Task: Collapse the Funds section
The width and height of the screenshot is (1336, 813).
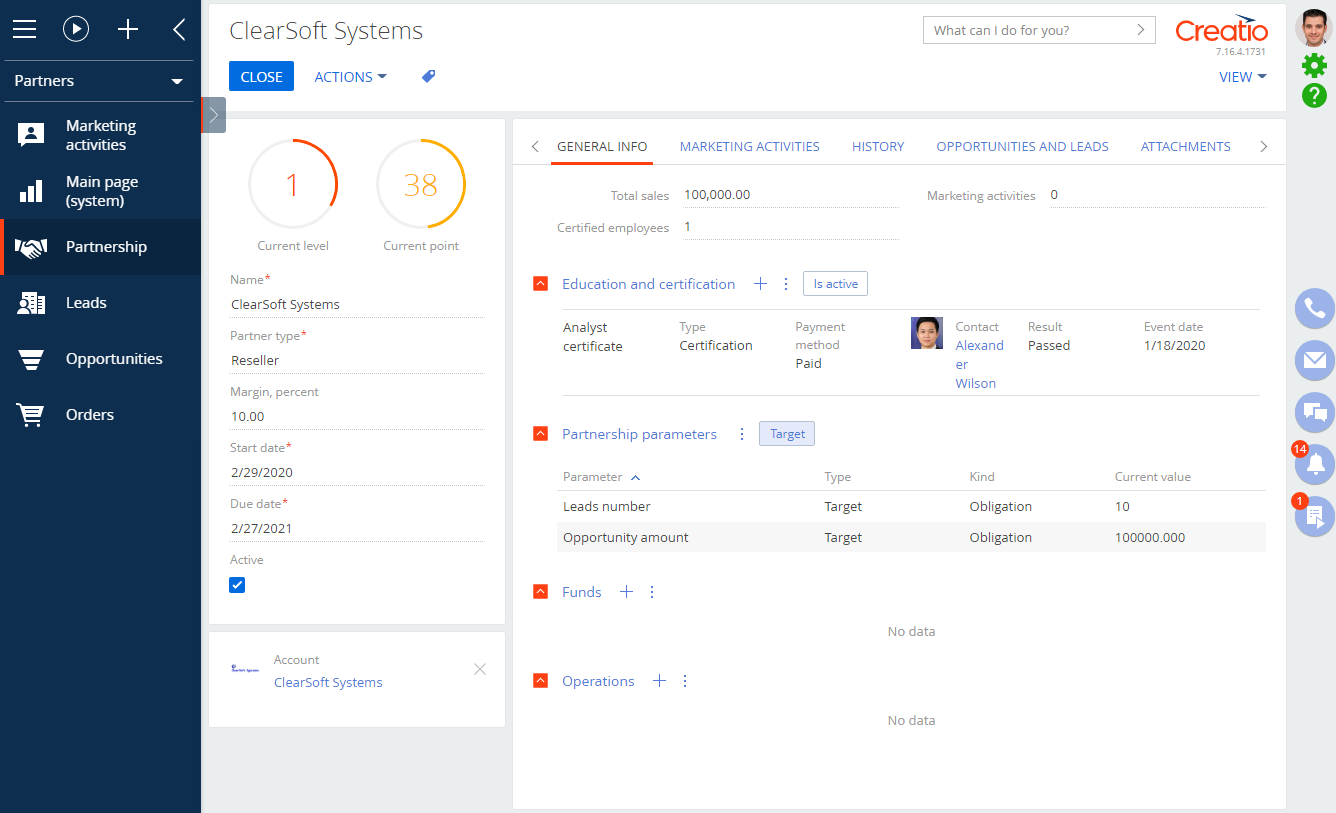Action: click(x=541, y=592)
